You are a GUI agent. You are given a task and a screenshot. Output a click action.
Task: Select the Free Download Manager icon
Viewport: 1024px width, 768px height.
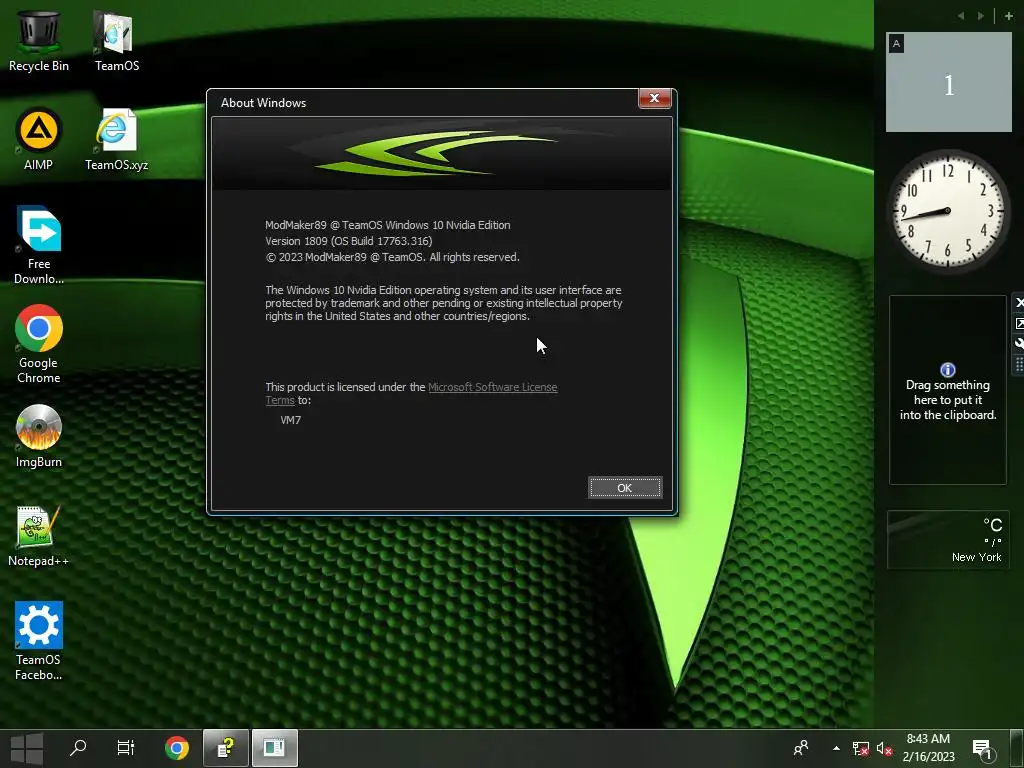click(x=39, y=246)
